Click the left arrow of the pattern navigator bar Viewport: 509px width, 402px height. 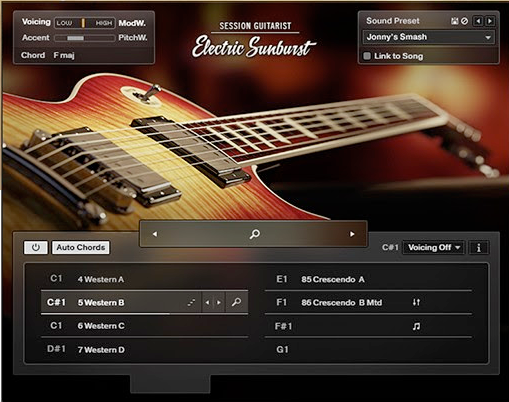155,234
